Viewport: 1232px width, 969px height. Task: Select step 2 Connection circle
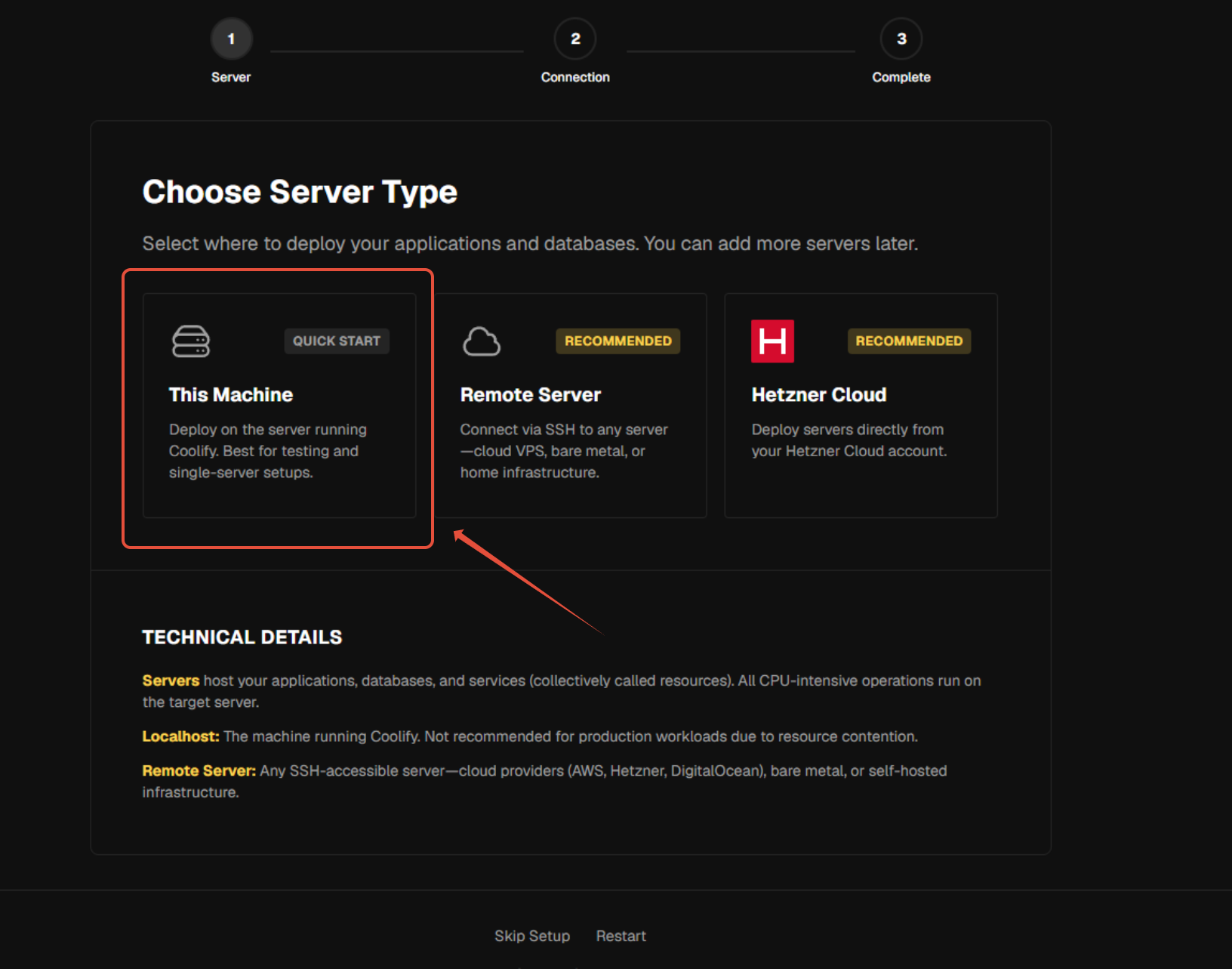575,39
